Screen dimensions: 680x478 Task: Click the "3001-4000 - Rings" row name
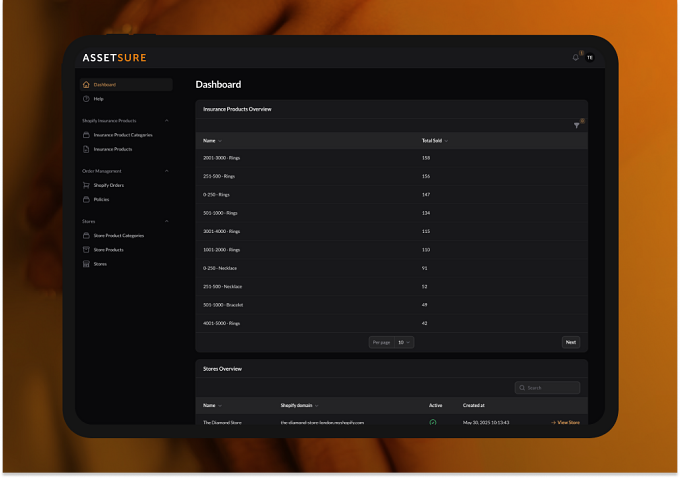[x=222, y=232]
